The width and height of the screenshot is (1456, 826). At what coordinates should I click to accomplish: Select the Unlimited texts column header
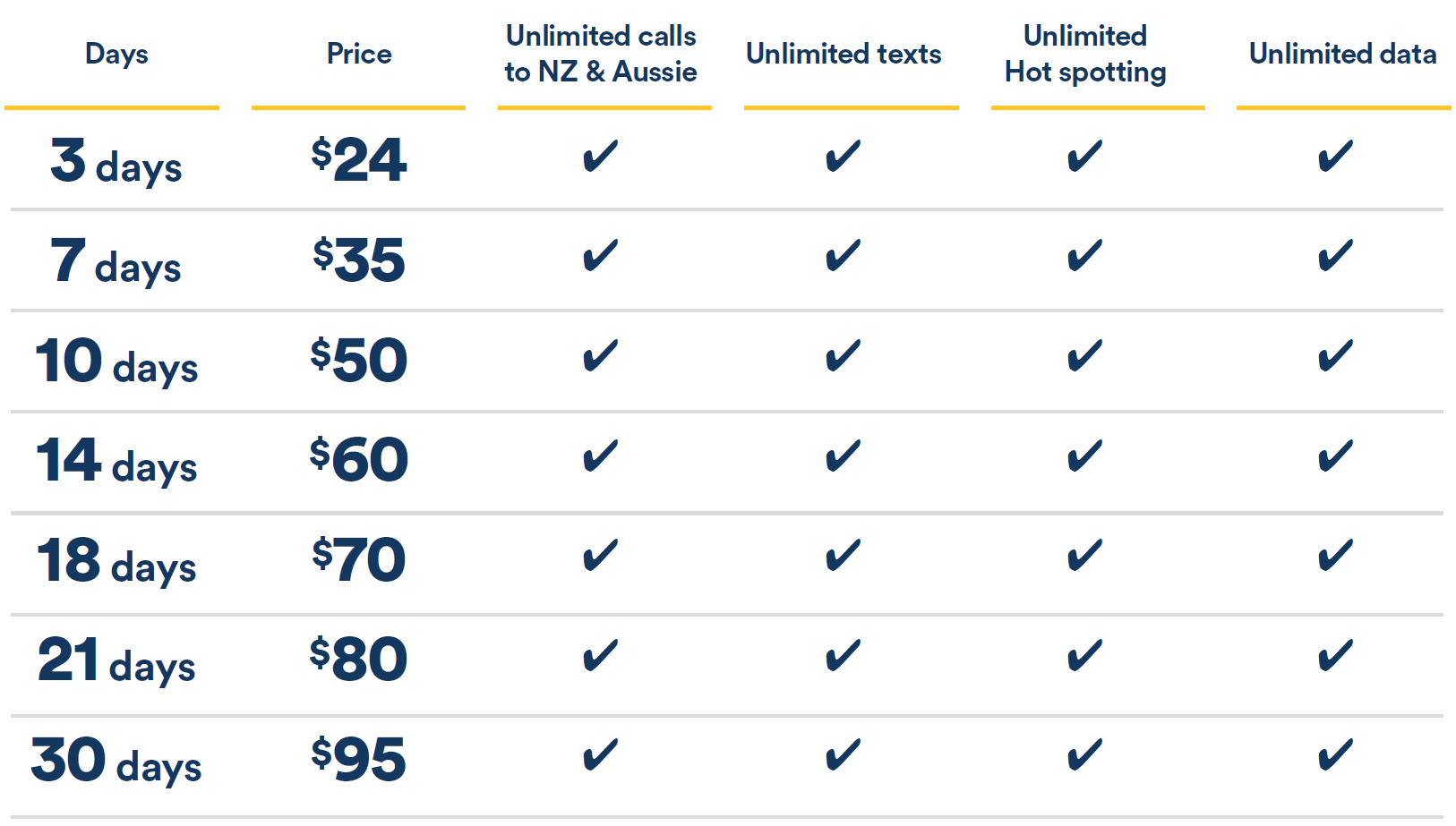pyautogui.click(x=844, y=54)
